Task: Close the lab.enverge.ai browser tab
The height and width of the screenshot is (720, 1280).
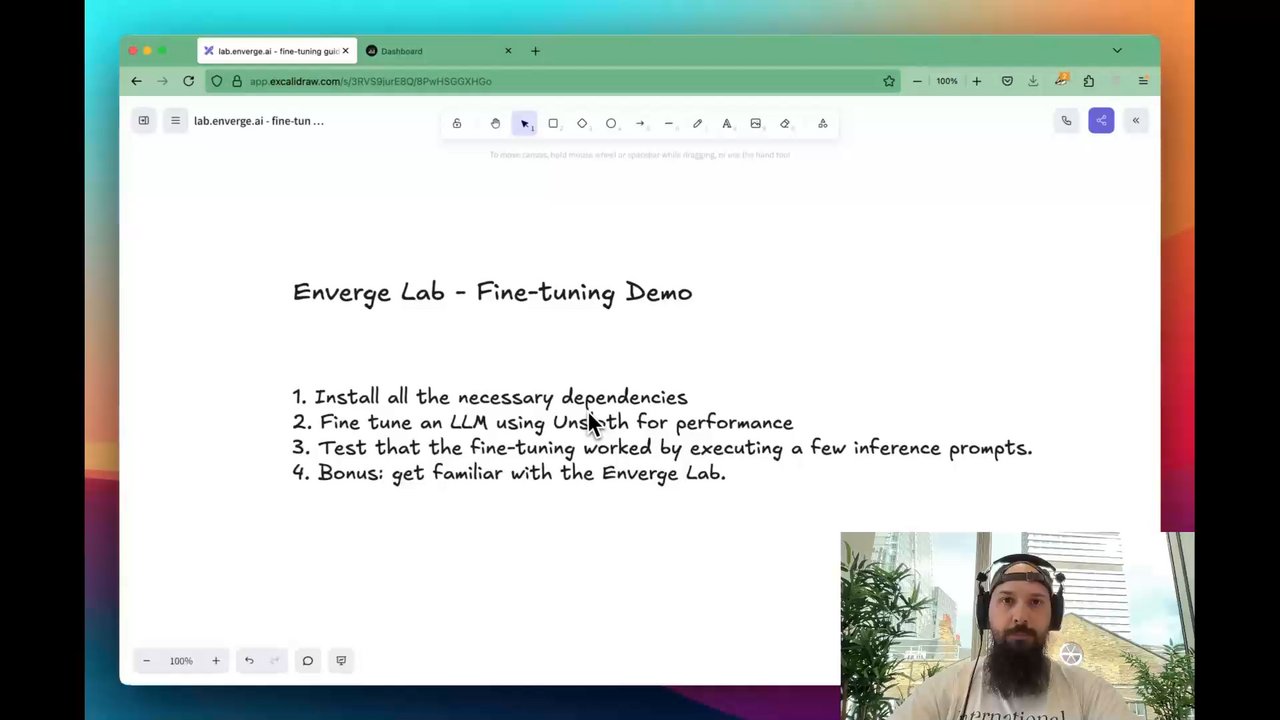Action: tap(346, 51)
